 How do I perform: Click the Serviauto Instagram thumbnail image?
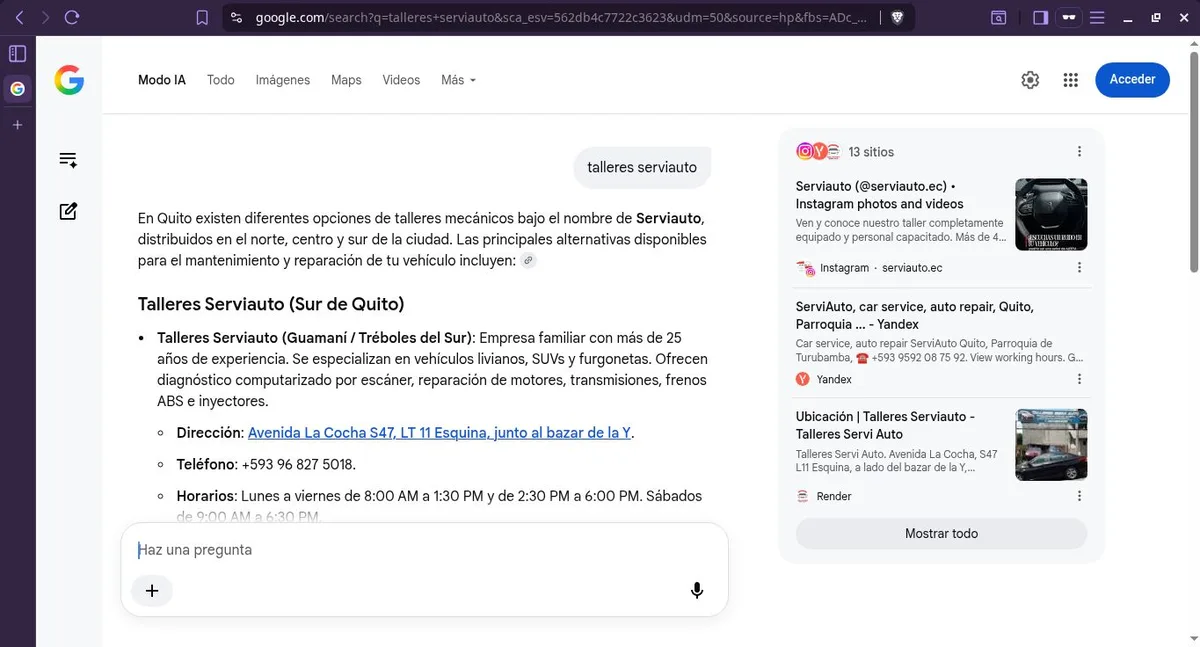click(x=1051, y=214)
